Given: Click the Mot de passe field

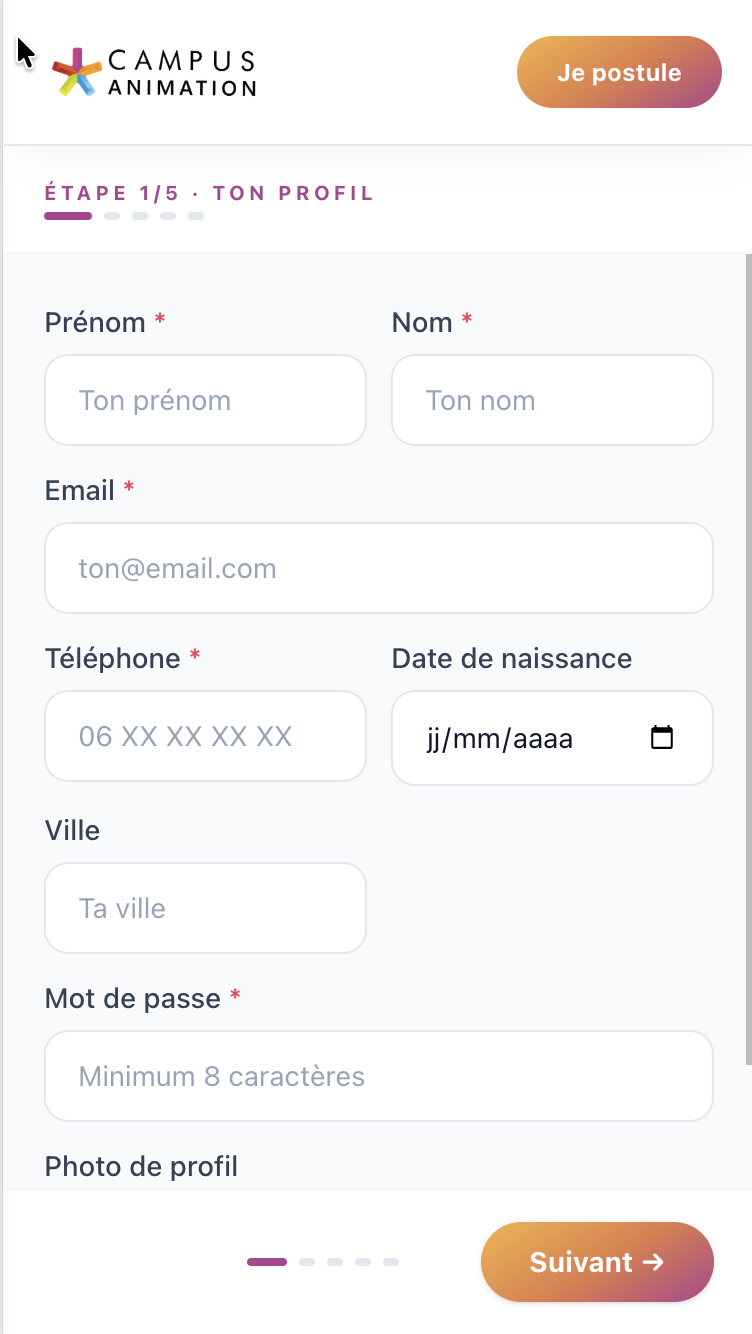Looking at the screenshot, I should 378,1076.
